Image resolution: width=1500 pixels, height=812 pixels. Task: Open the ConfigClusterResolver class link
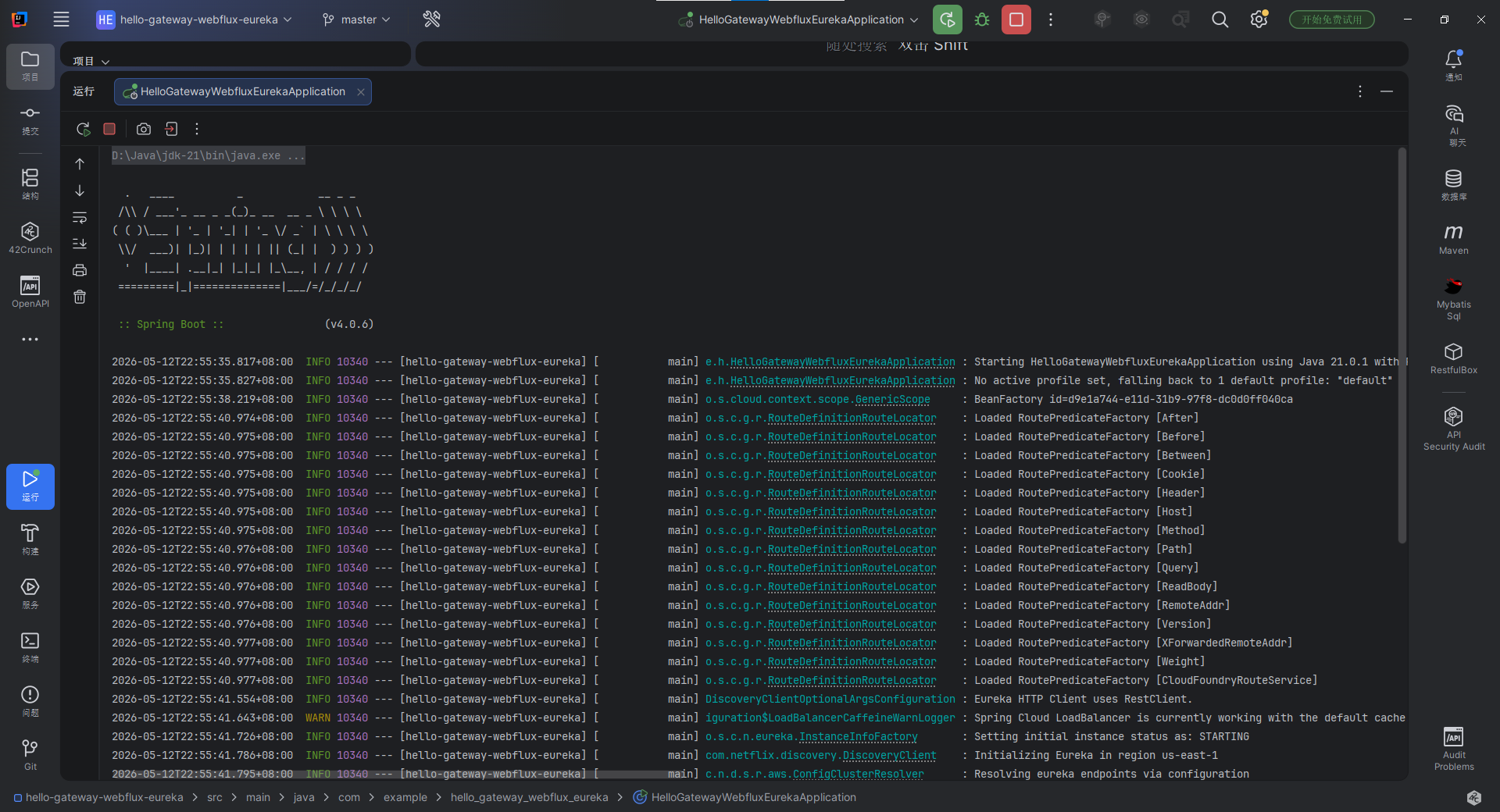click(x=859, y=774)
